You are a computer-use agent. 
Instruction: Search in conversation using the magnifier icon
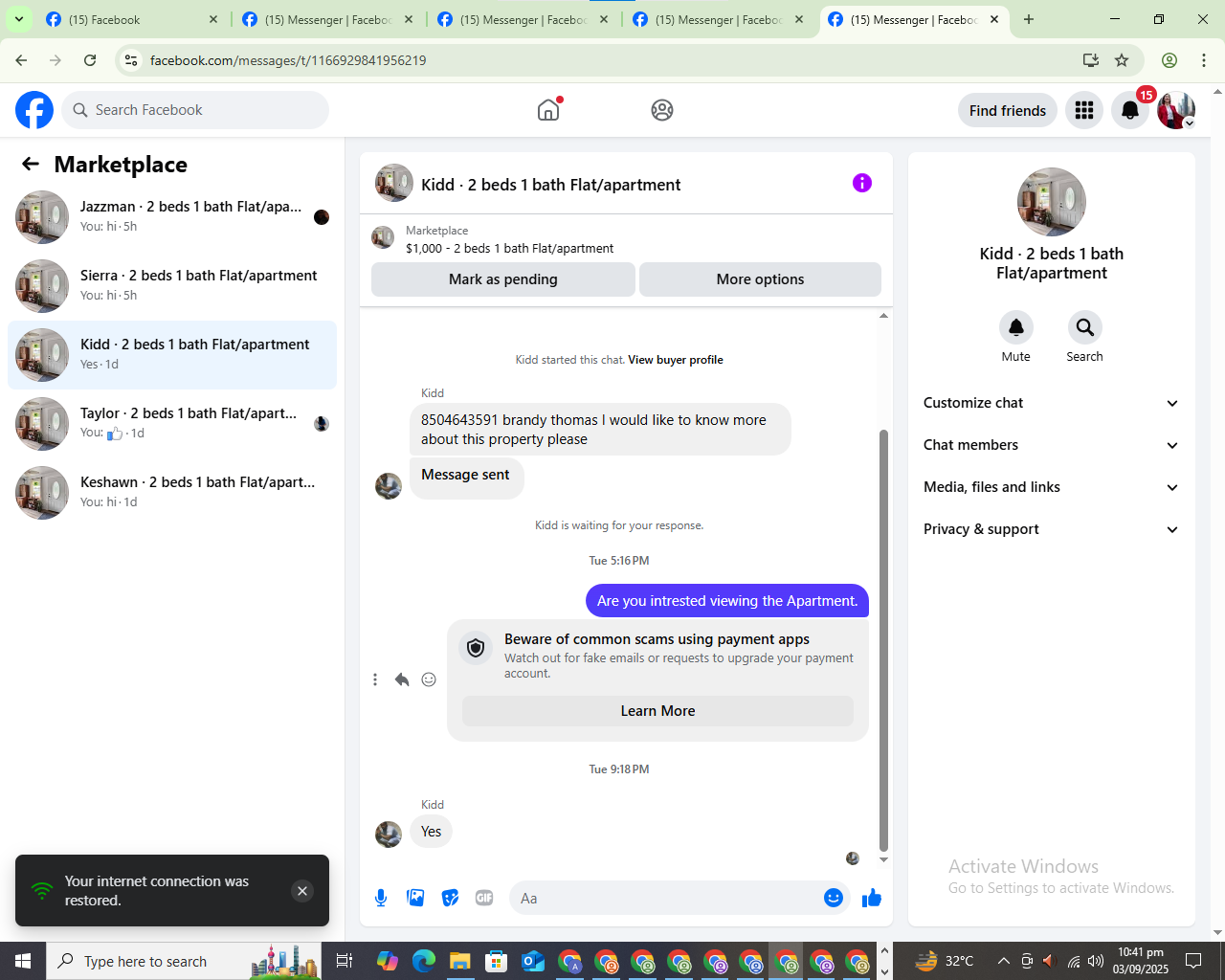pyautogui.click(x=1085, y=327)
